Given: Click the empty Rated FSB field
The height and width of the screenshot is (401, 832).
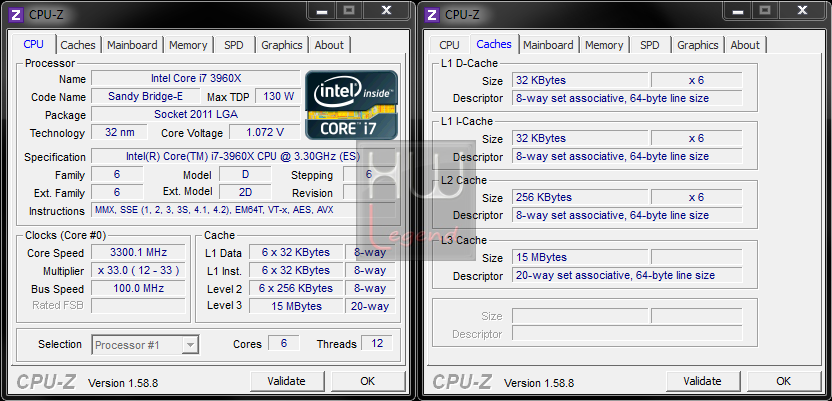Looking at the screenshot, I should coord(138,306).
